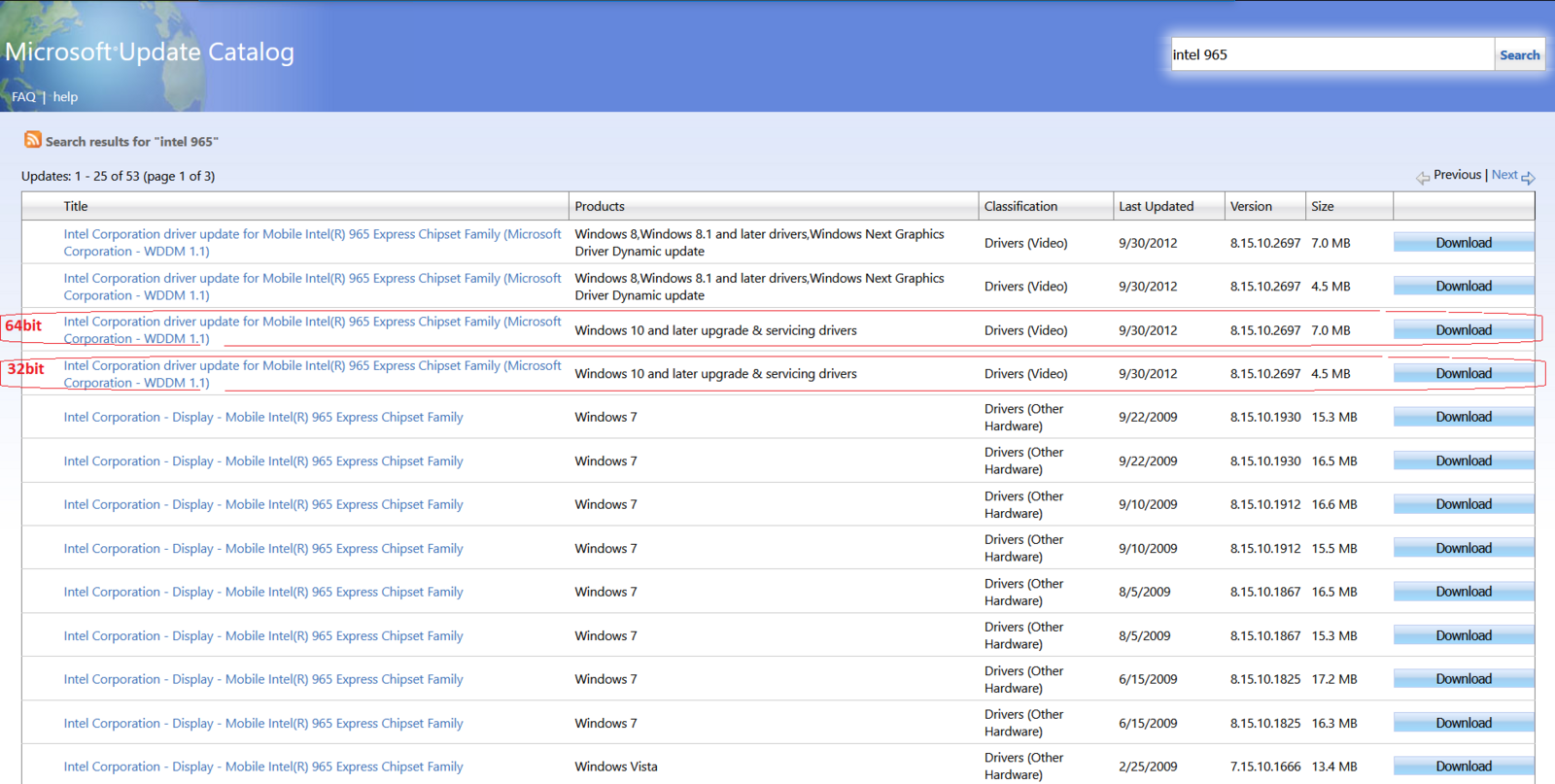Open the 15.3 MB 8/5/2009 Display driver title

[263, 635]
